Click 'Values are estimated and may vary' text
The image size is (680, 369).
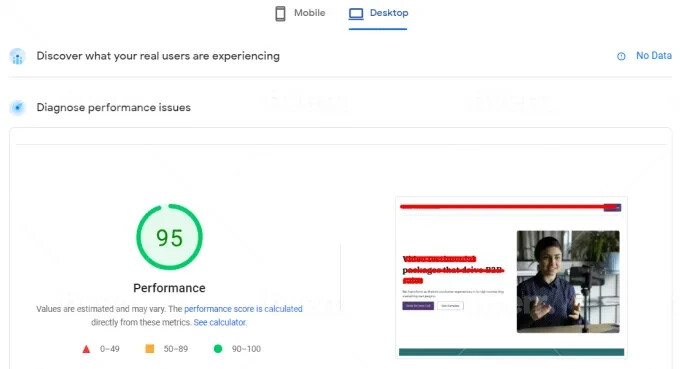coord(101,309)
